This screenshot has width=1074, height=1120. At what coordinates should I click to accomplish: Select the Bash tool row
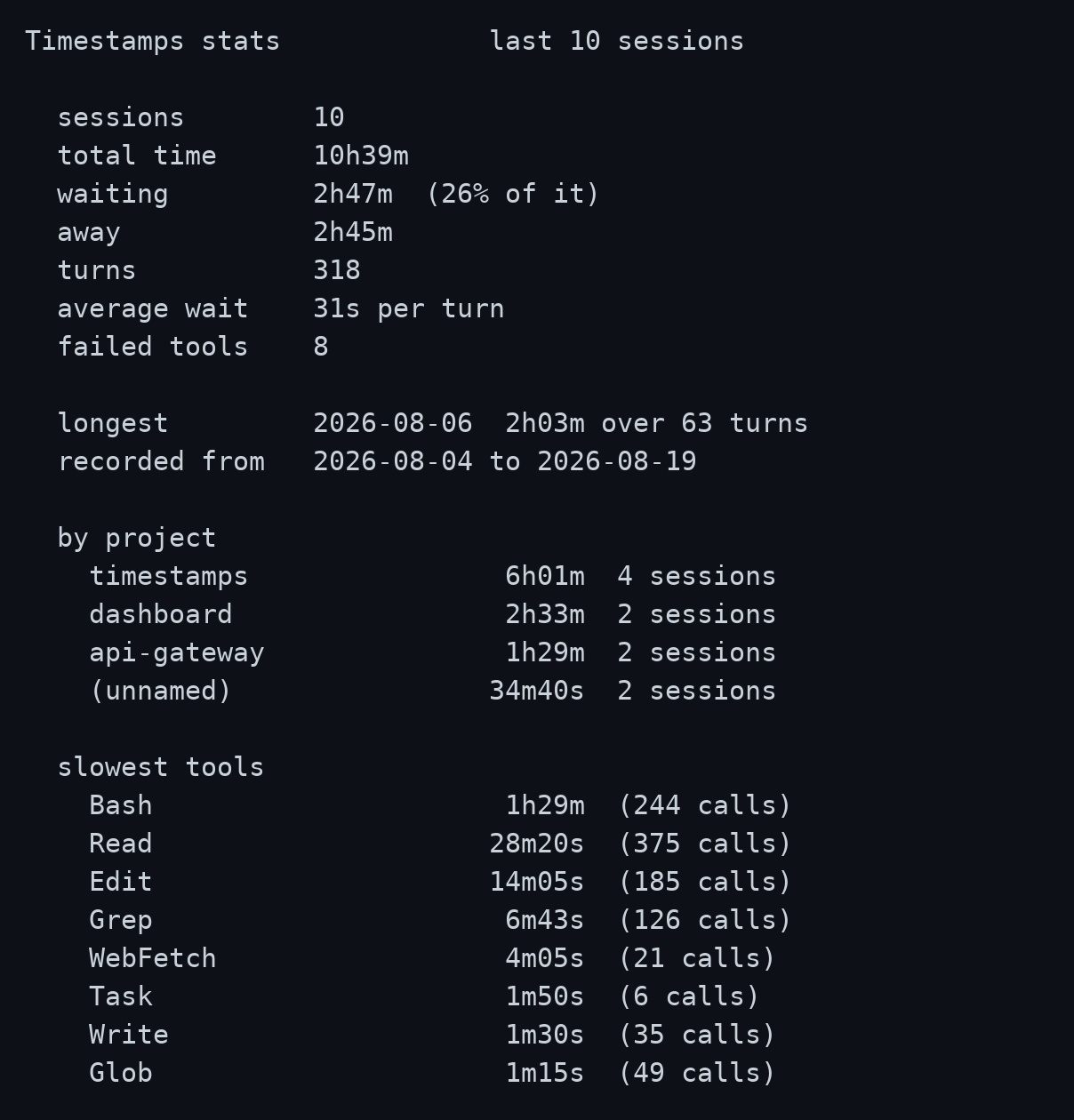[x=441, y=806]
